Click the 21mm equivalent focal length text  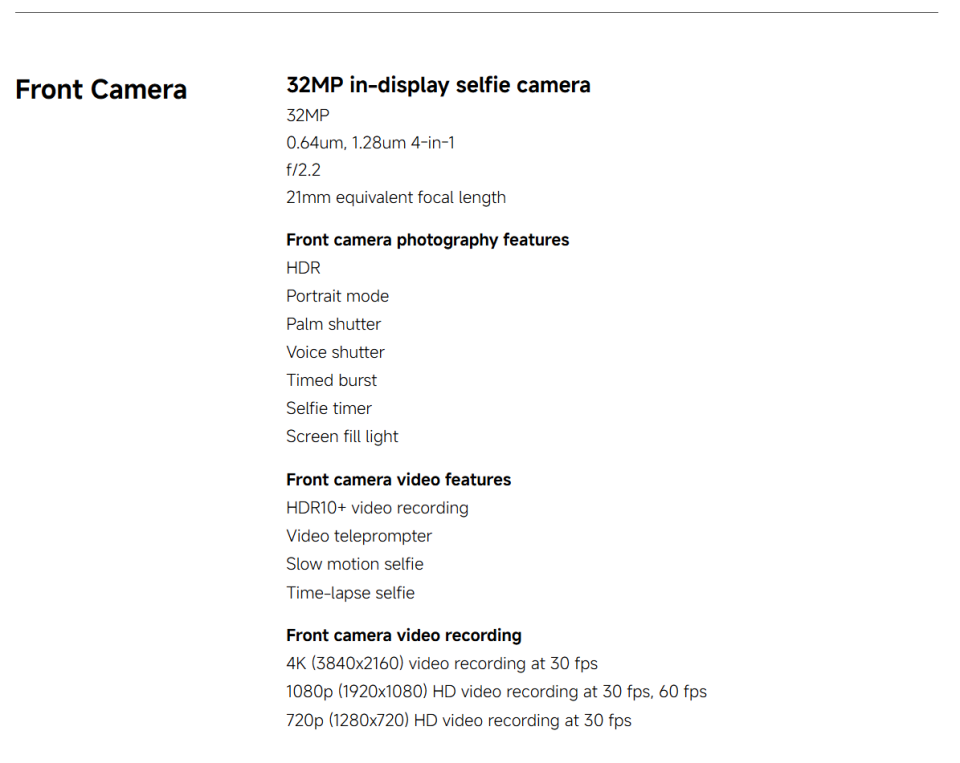pos(396,198)
